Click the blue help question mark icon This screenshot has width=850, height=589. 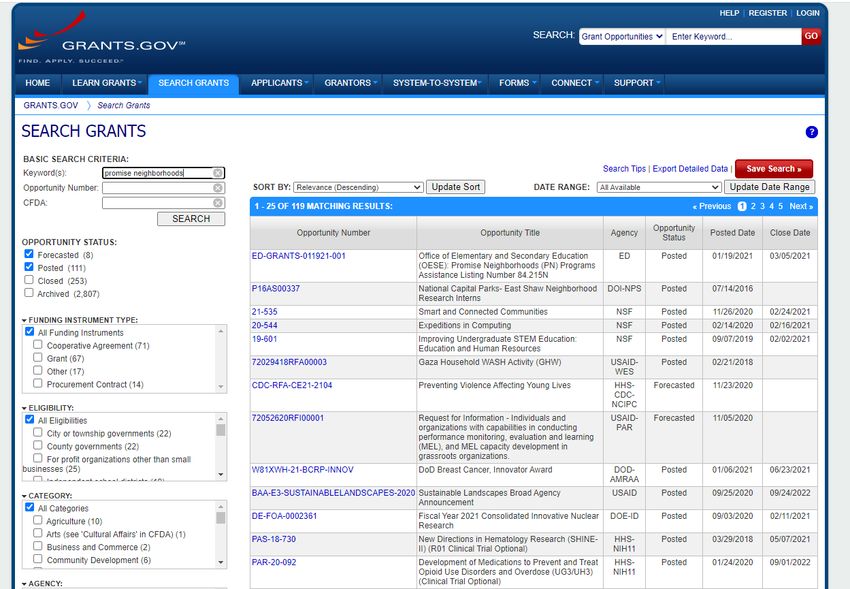(811, 132)
